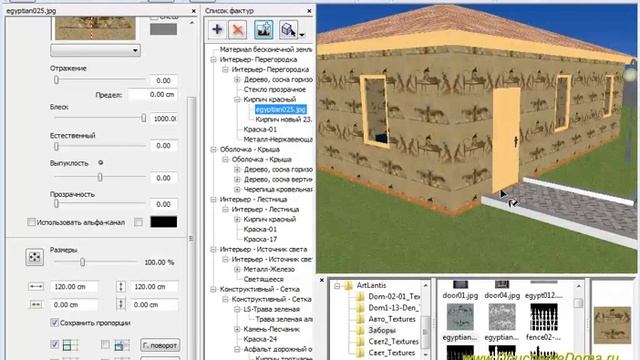Close the Список фактур panel
The image size is (640, 360).
pyautogui.click(x=309, y=11)
